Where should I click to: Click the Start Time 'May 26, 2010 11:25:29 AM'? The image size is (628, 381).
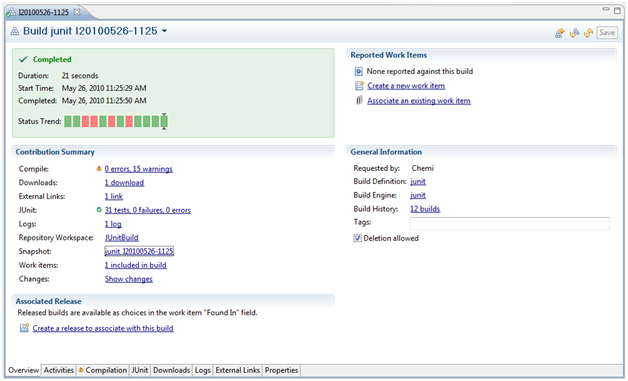pyautogui.click(x=104, y=88)
